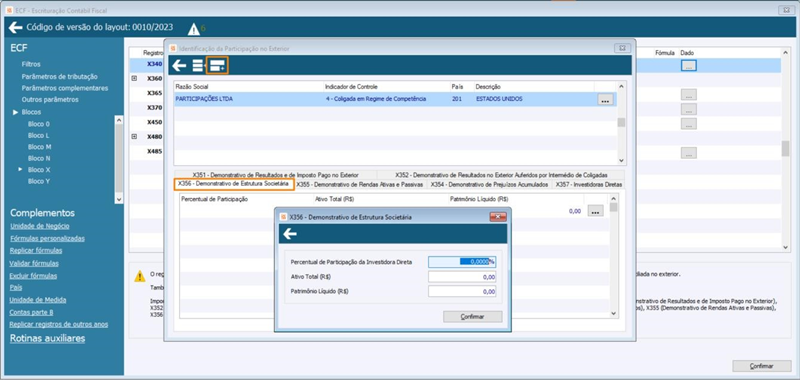Click Indicador de Controle column header

click(351, 87)
